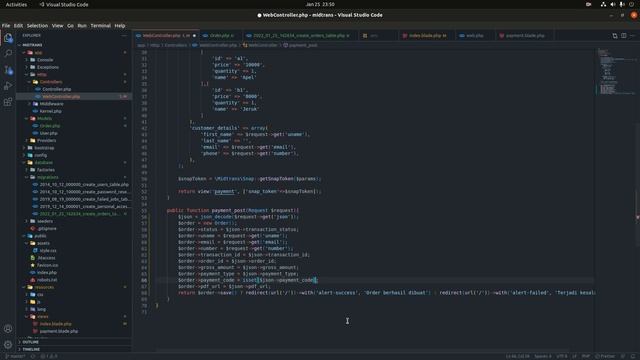Expand the Exceptions folder
Image resolution: width=640 pixels, height=360 pixels.
click(x=48, y=67)
